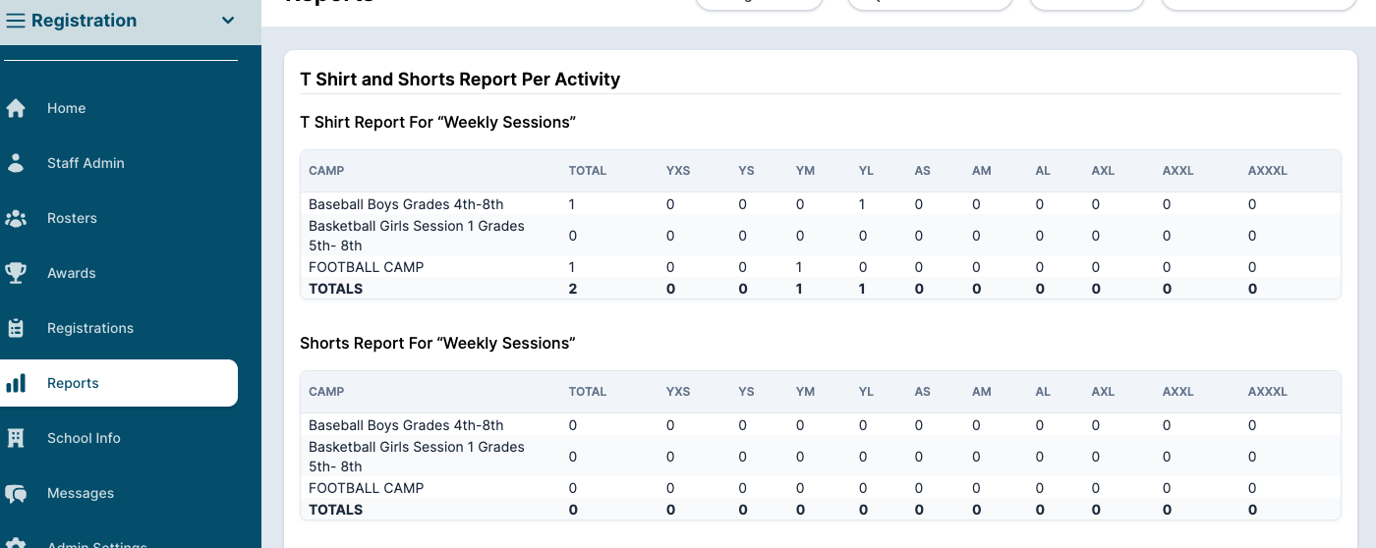This screenshot has width=1376, height=548.
Task: Open Staff Admin person icon
Action: 16,163
